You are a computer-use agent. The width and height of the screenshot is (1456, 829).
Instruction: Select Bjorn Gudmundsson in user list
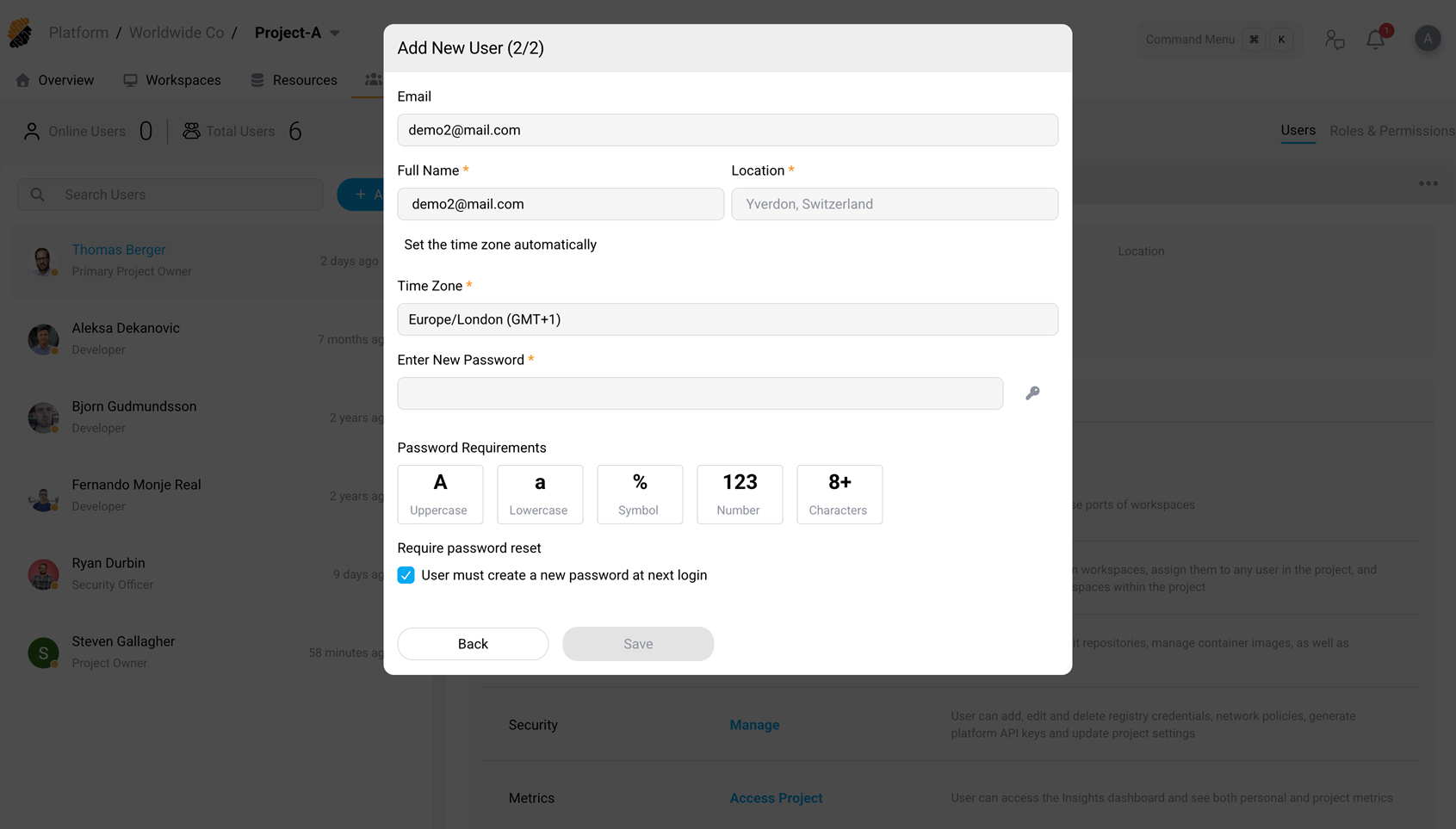click(x=198, y=418)
